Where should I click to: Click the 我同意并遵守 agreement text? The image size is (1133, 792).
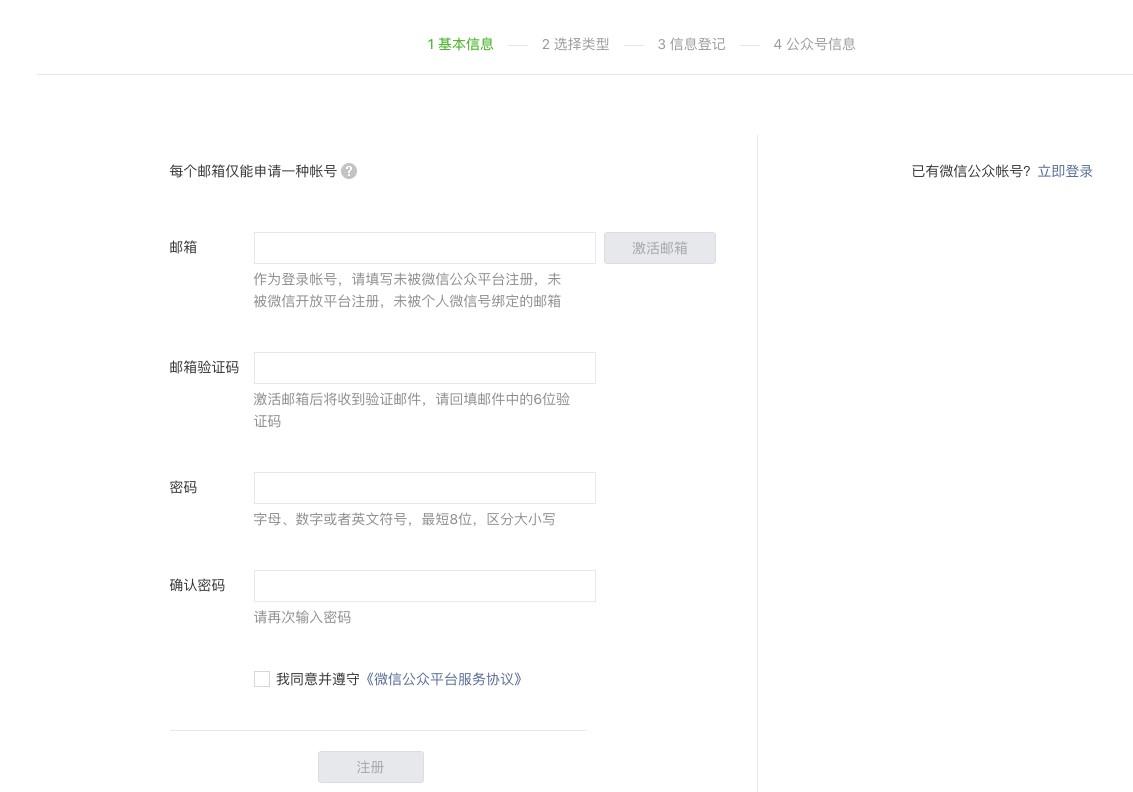(x=317, y=679)
